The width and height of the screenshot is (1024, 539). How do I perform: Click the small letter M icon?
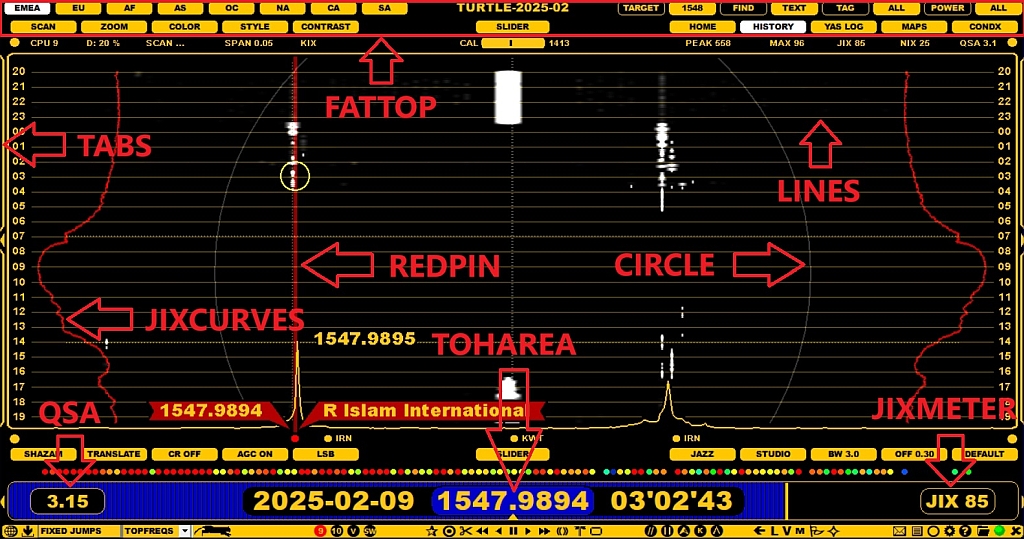tap(800, 531)
